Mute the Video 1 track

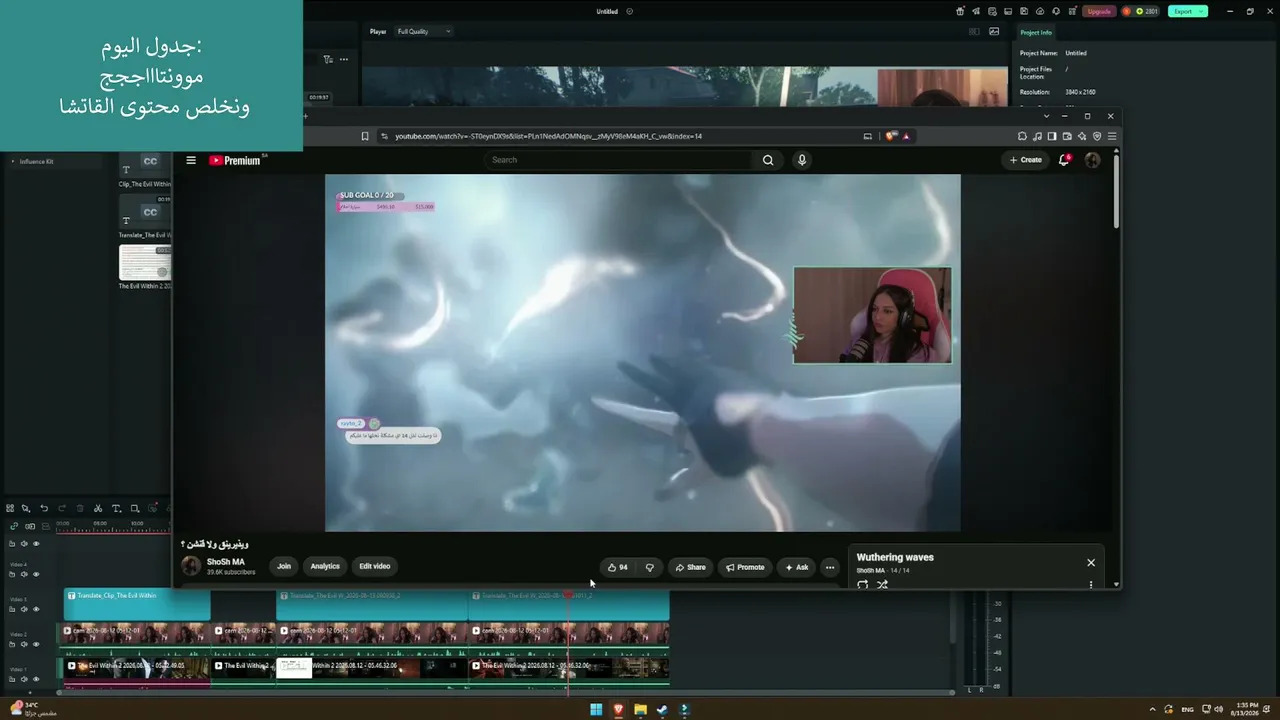tap(23, 679)
